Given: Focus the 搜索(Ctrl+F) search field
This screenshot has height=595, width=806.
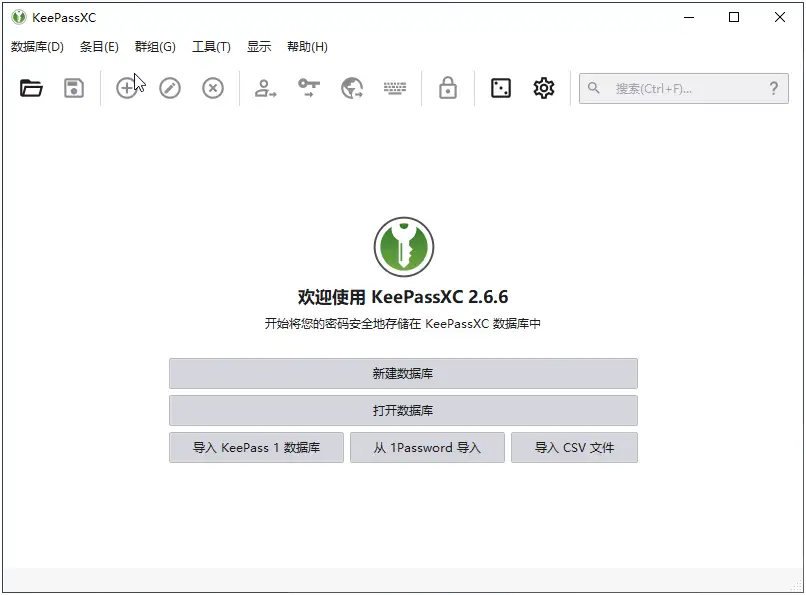Looking at the screenshot, I should point(684,89).
